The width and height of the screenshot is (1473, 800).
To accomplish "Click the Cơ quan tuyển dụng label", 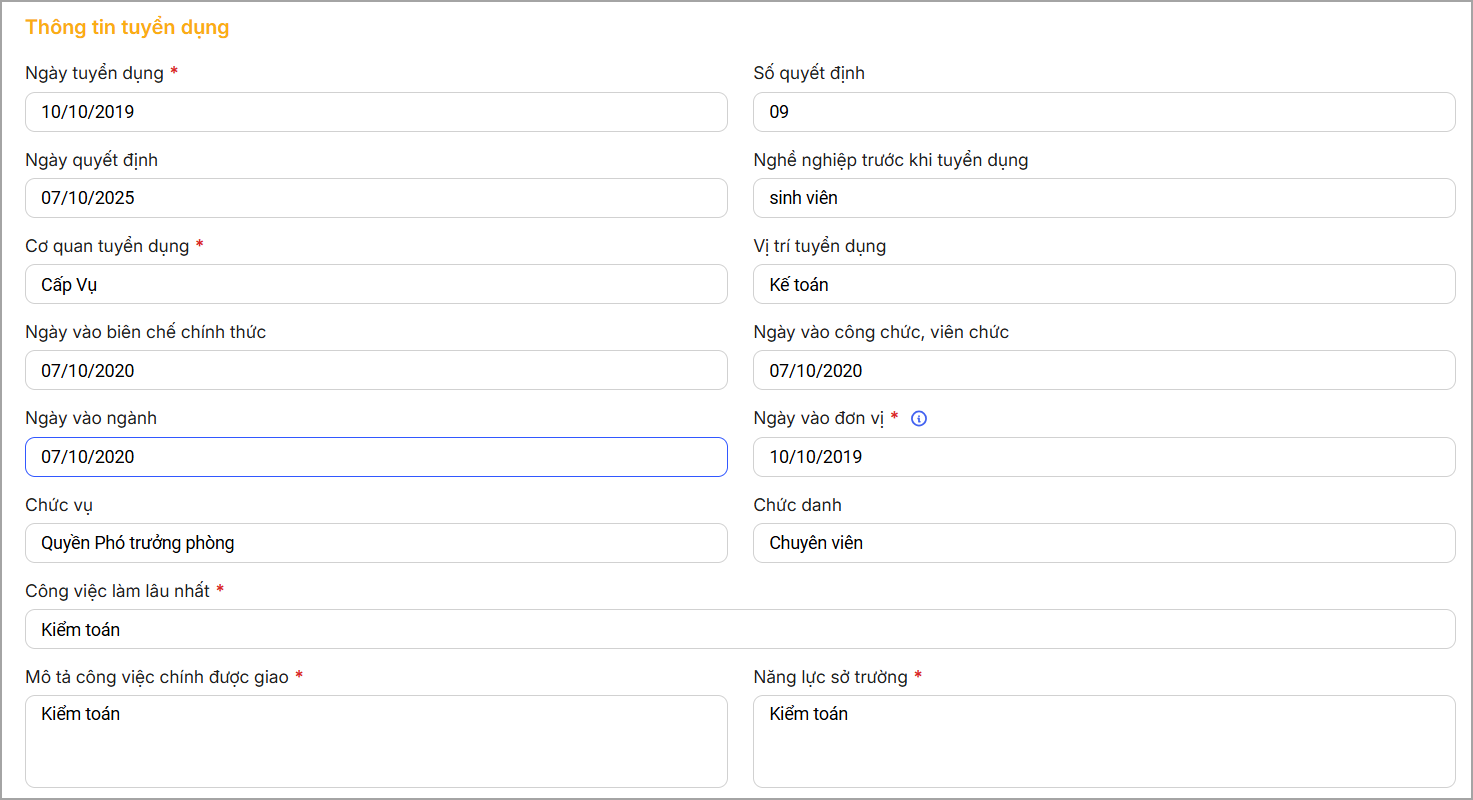I will [107, 246].
